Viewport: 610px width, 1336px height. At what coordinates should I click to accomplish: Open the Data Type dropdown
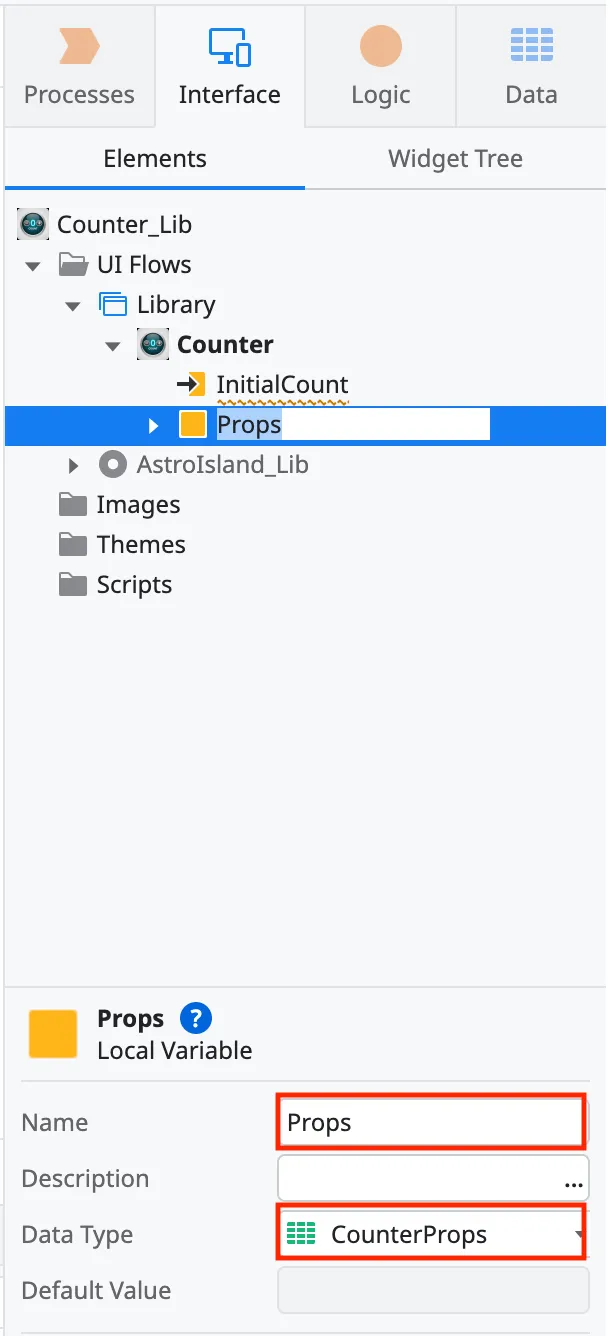(578, 1234)
